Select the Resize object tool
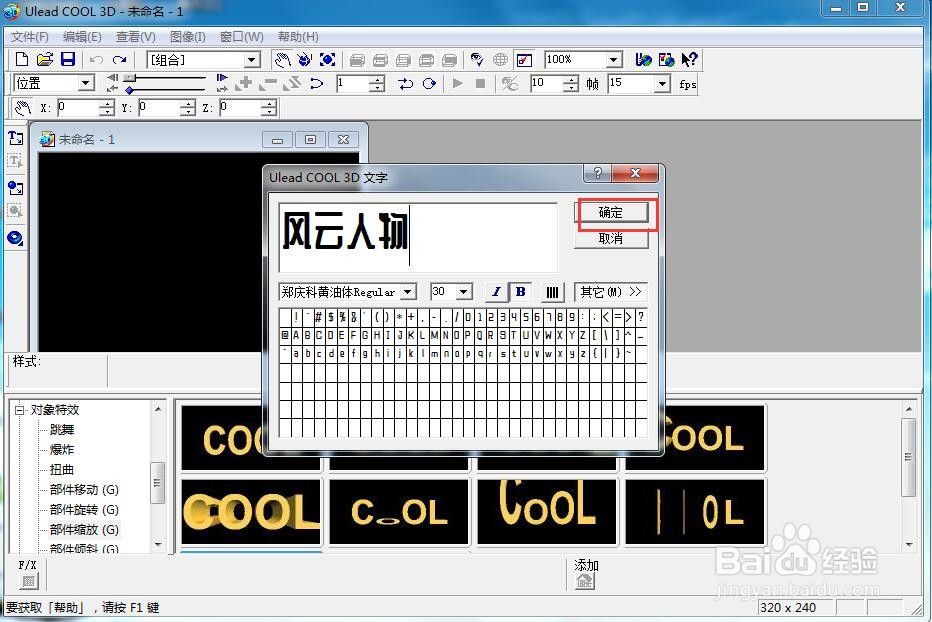 tap(328, 59)
